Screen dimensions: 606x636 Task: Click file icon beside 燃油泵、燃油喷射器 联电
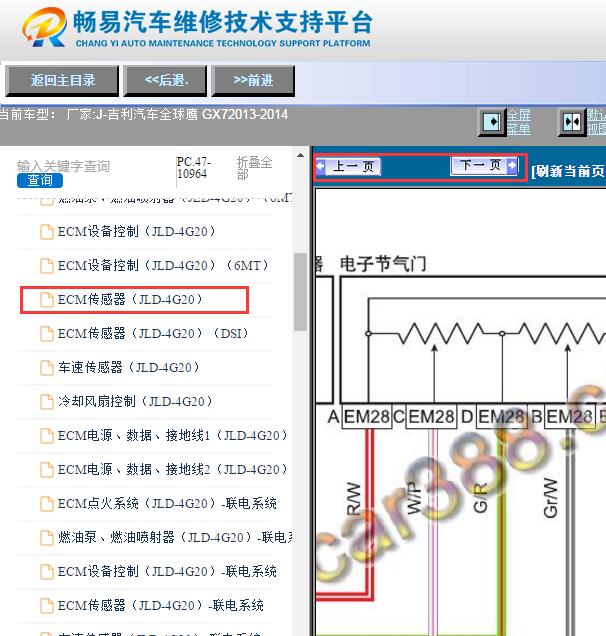(47, 538)
